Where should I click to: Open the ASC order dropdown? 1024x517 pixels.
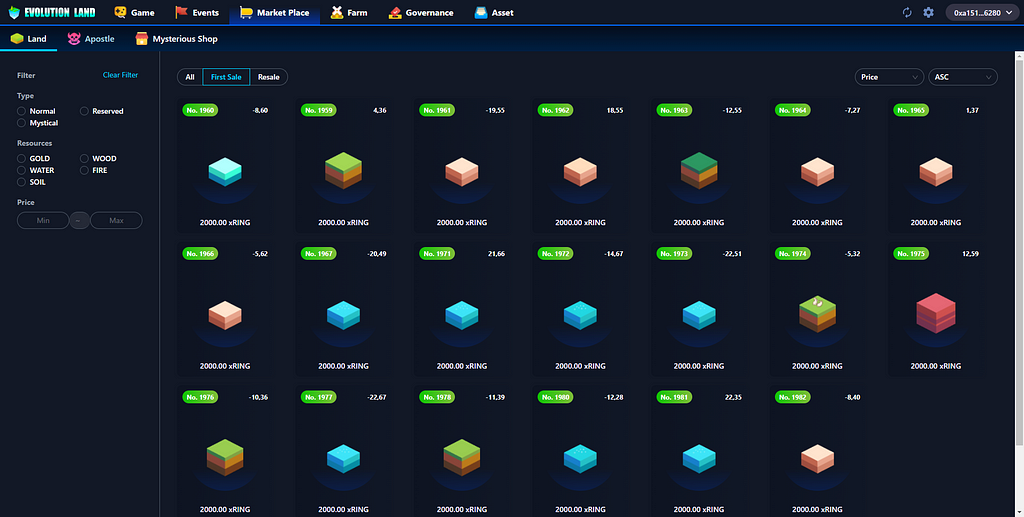pos(963,77)
